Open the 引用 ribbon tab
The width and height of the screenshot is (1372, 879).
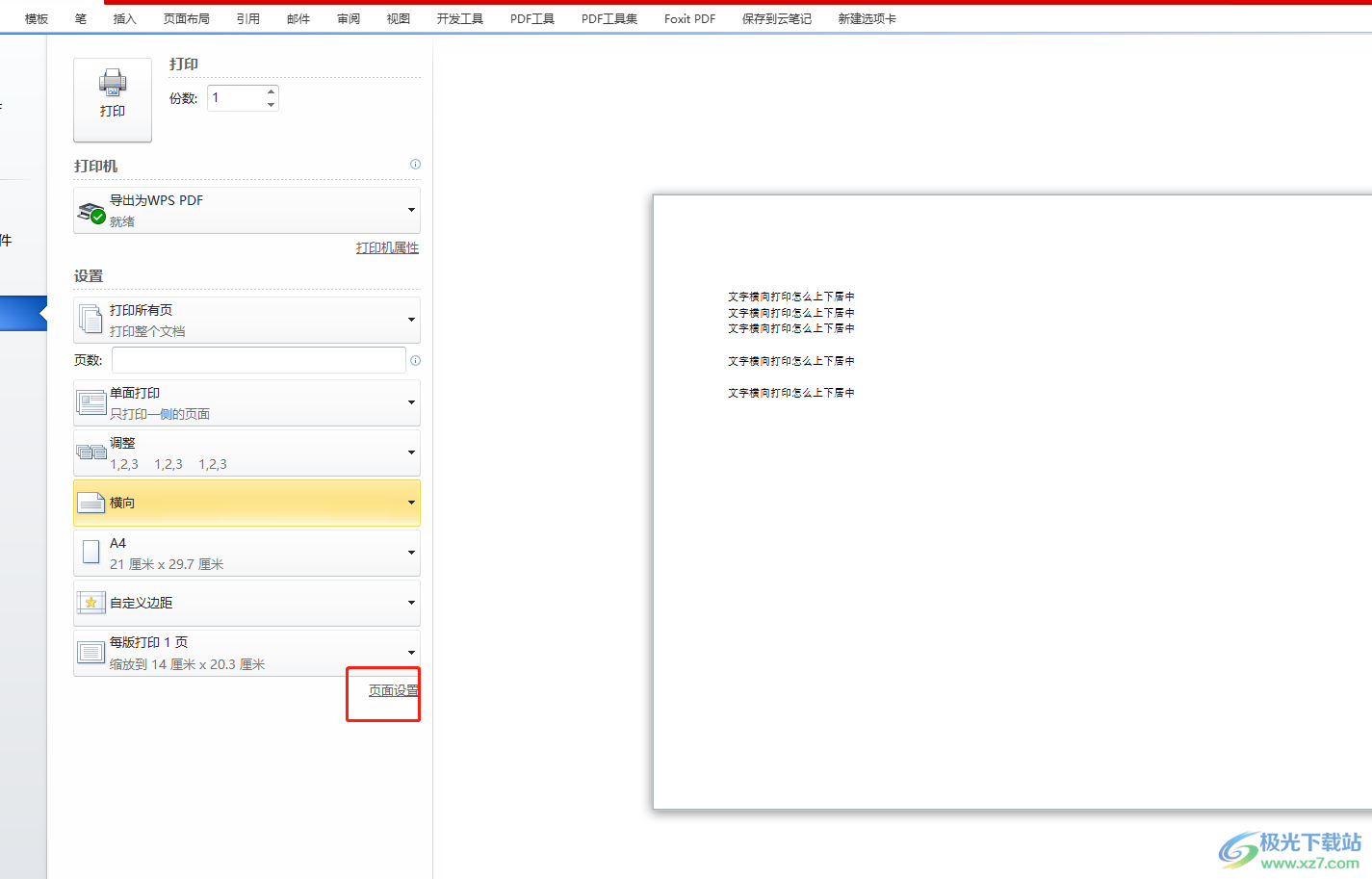[248, 19]
